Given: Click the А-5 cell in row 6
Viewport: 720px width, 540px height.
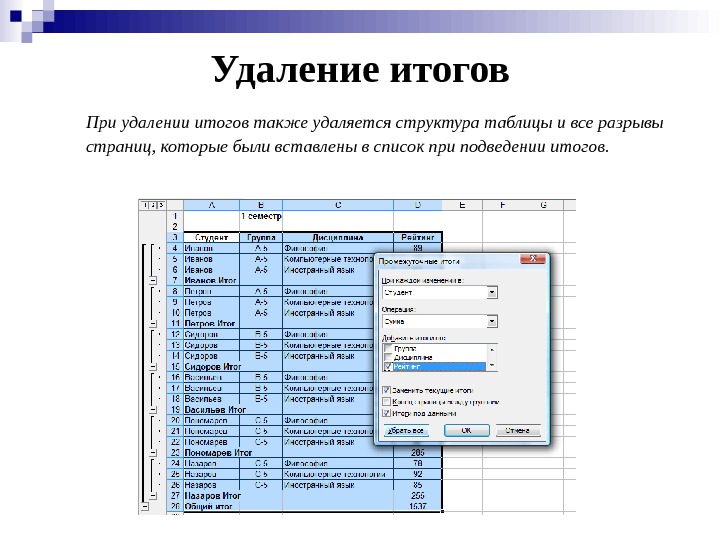Looking at the screenshot, I should [x=261, y=270].
